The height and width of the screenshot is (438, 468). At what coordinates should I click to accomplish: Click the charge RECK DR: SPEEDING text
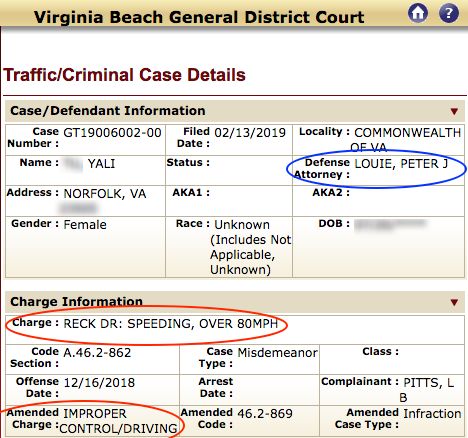point(171,324)
